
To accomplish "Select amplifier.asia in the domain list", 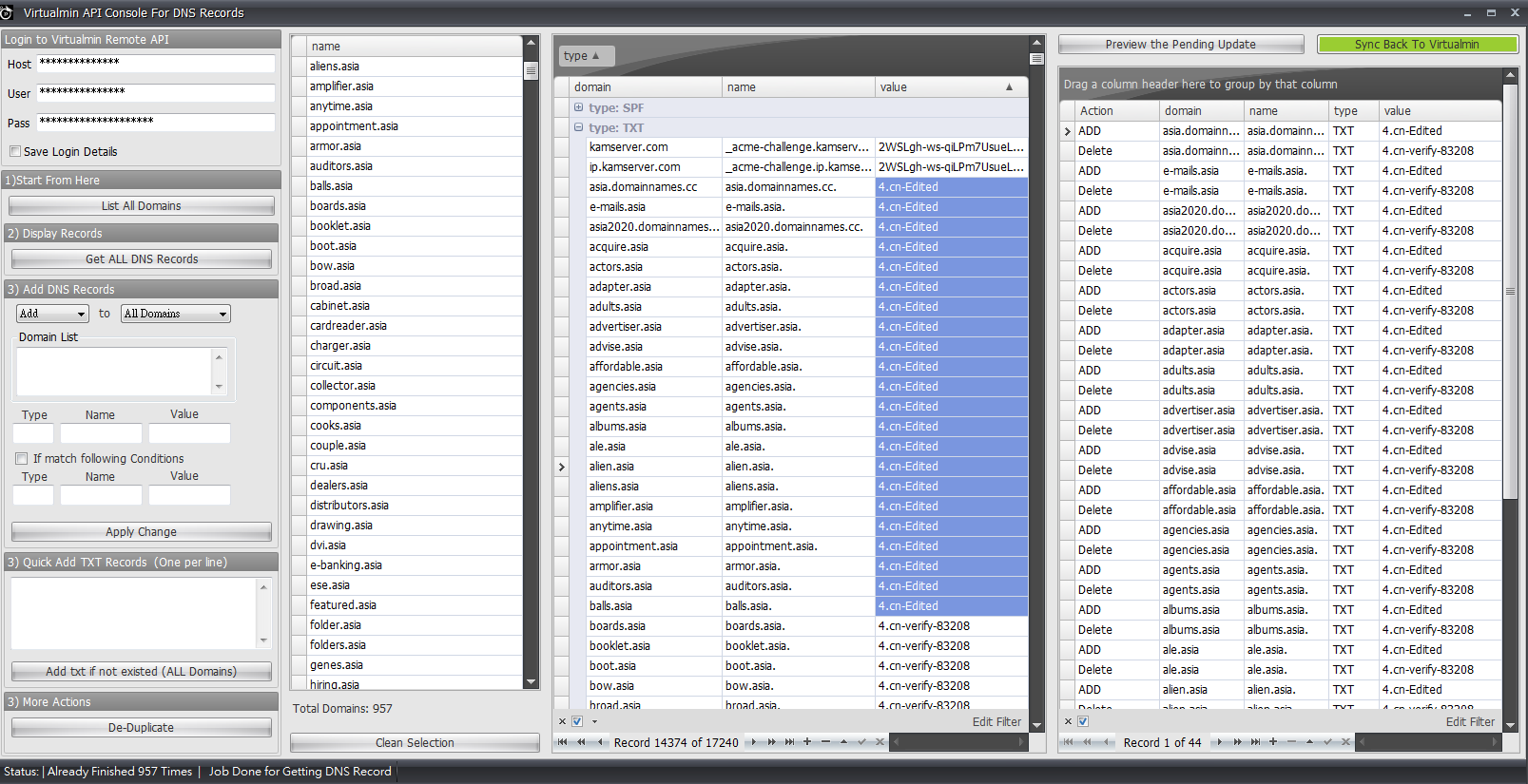I will [x=415, y=86].
